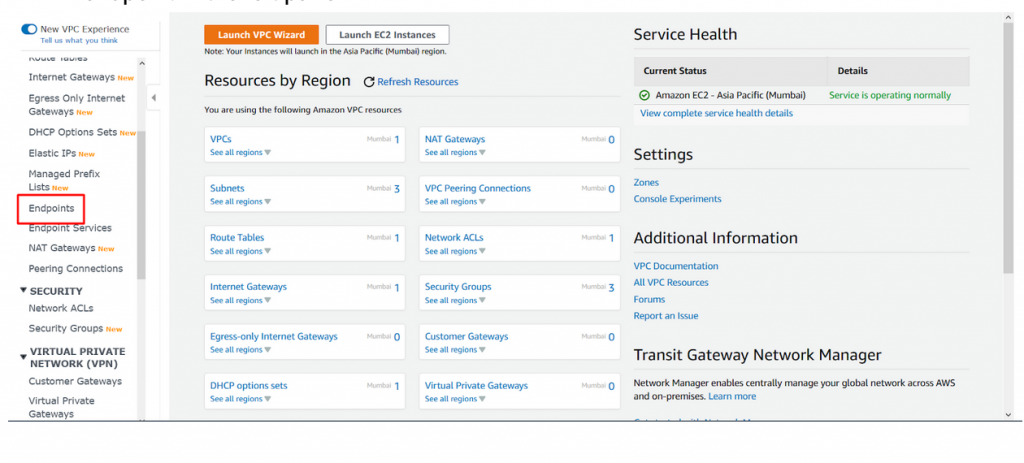
Task: Open Internet Gateways in the sidebar
Action: [x=72, y=77]
